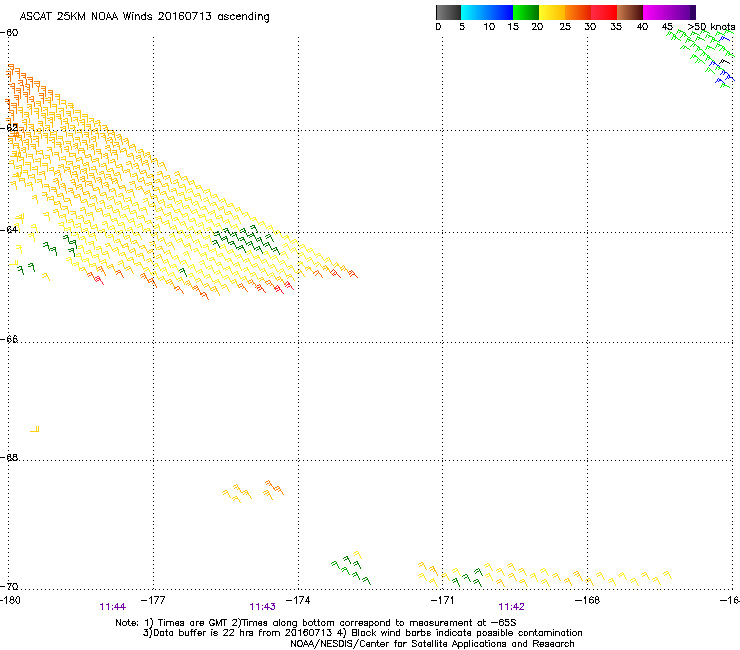Select the brown 35-40 knots legend segment

pyautogui.click(x=630, y=12)
